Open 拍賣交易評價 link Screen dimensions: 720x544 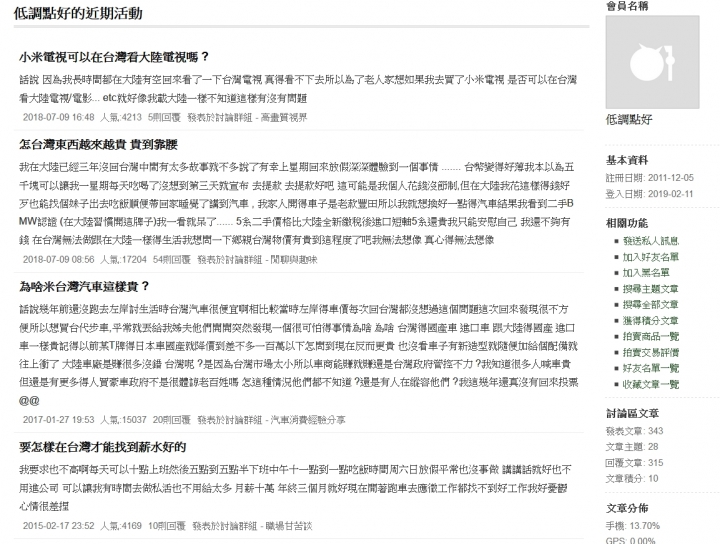(651, 352)
